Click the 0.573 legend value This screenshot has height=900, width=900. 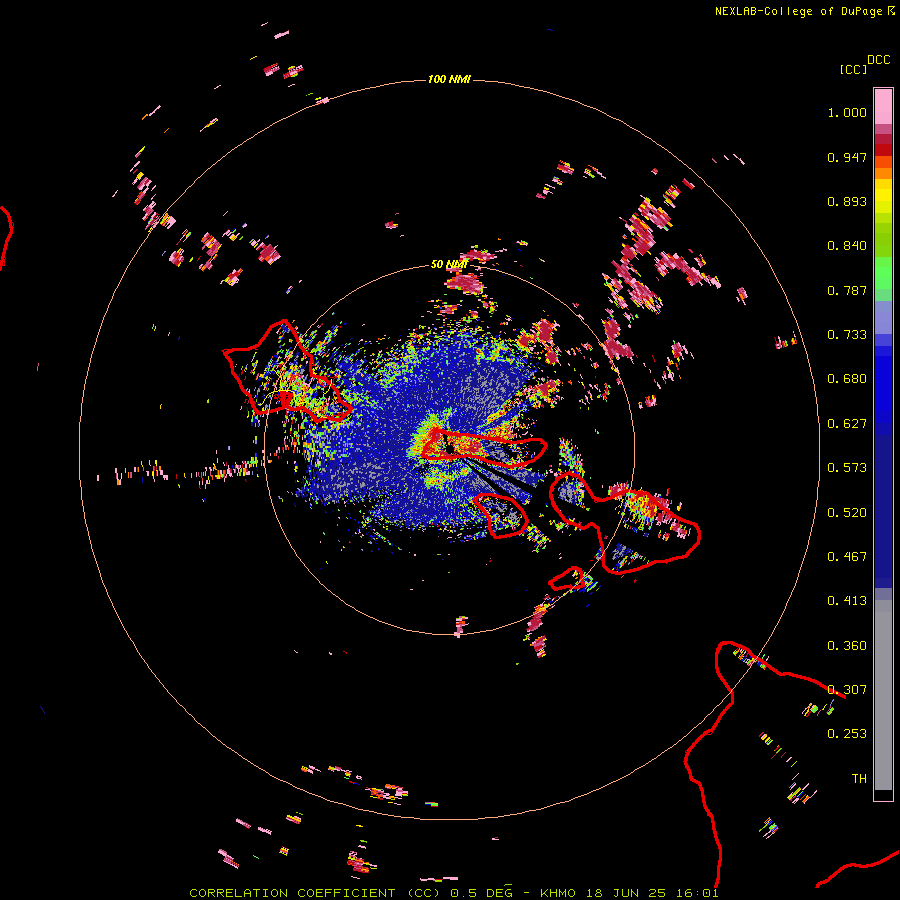tap(847, 468)
